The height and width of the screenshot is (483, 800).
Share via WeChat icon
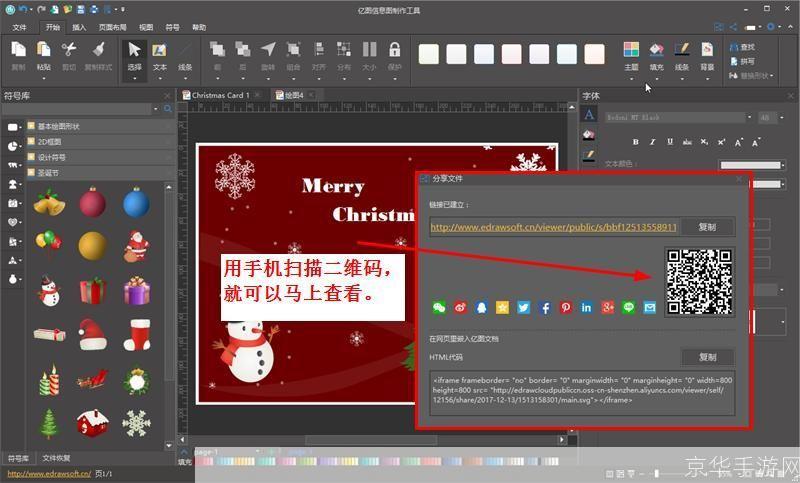coord(439,307)
